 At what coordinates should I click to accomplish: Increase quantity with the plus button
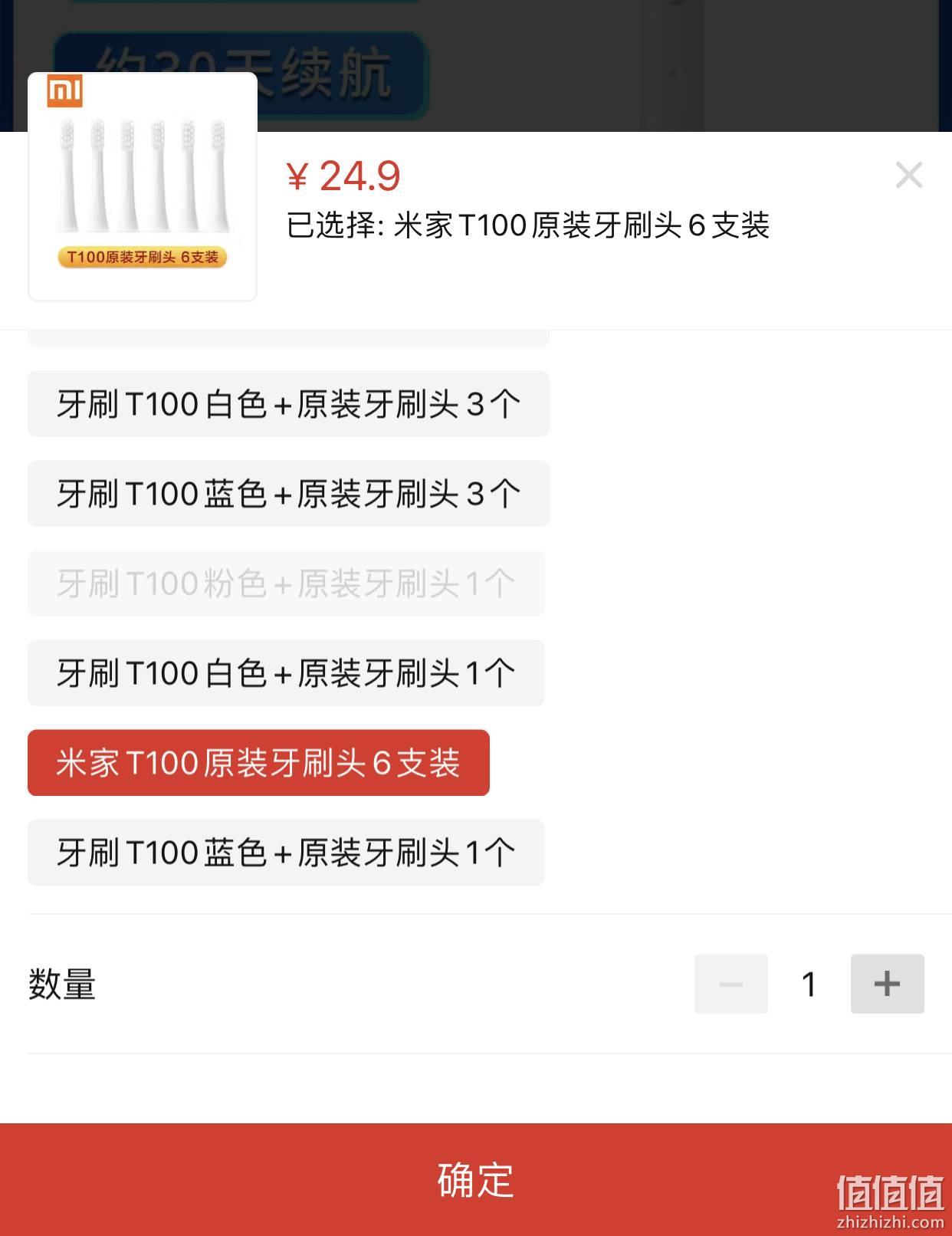[887, 984]
